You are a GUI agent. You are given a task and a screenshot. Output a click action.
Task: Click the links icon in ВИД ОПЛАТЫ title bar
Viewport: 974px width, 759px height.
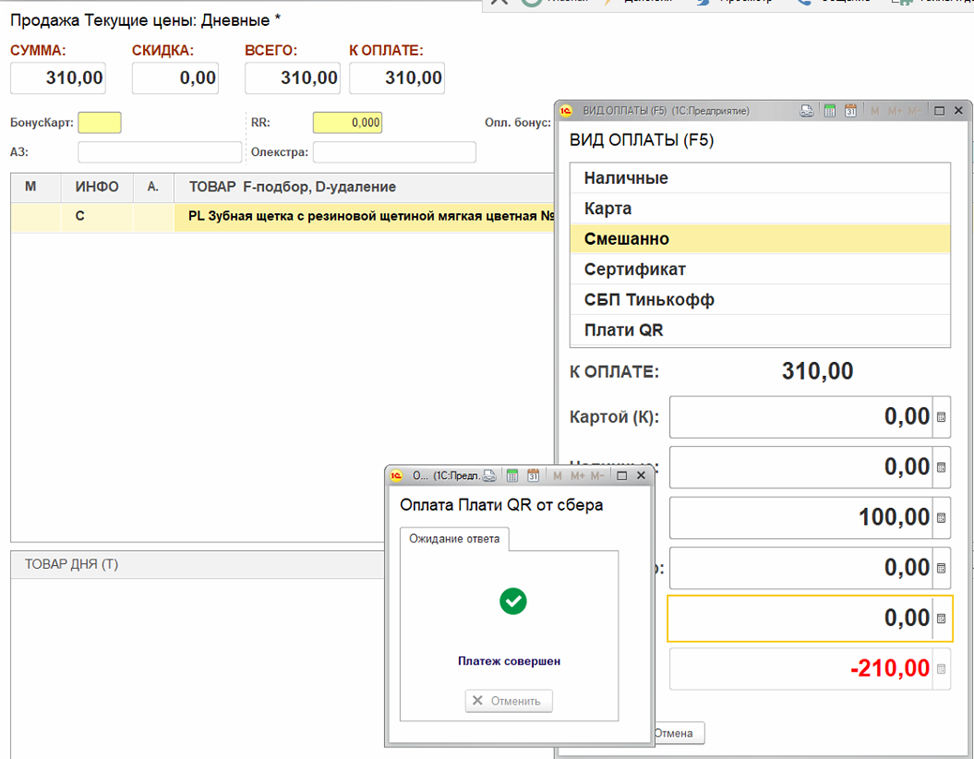point(807,111)
